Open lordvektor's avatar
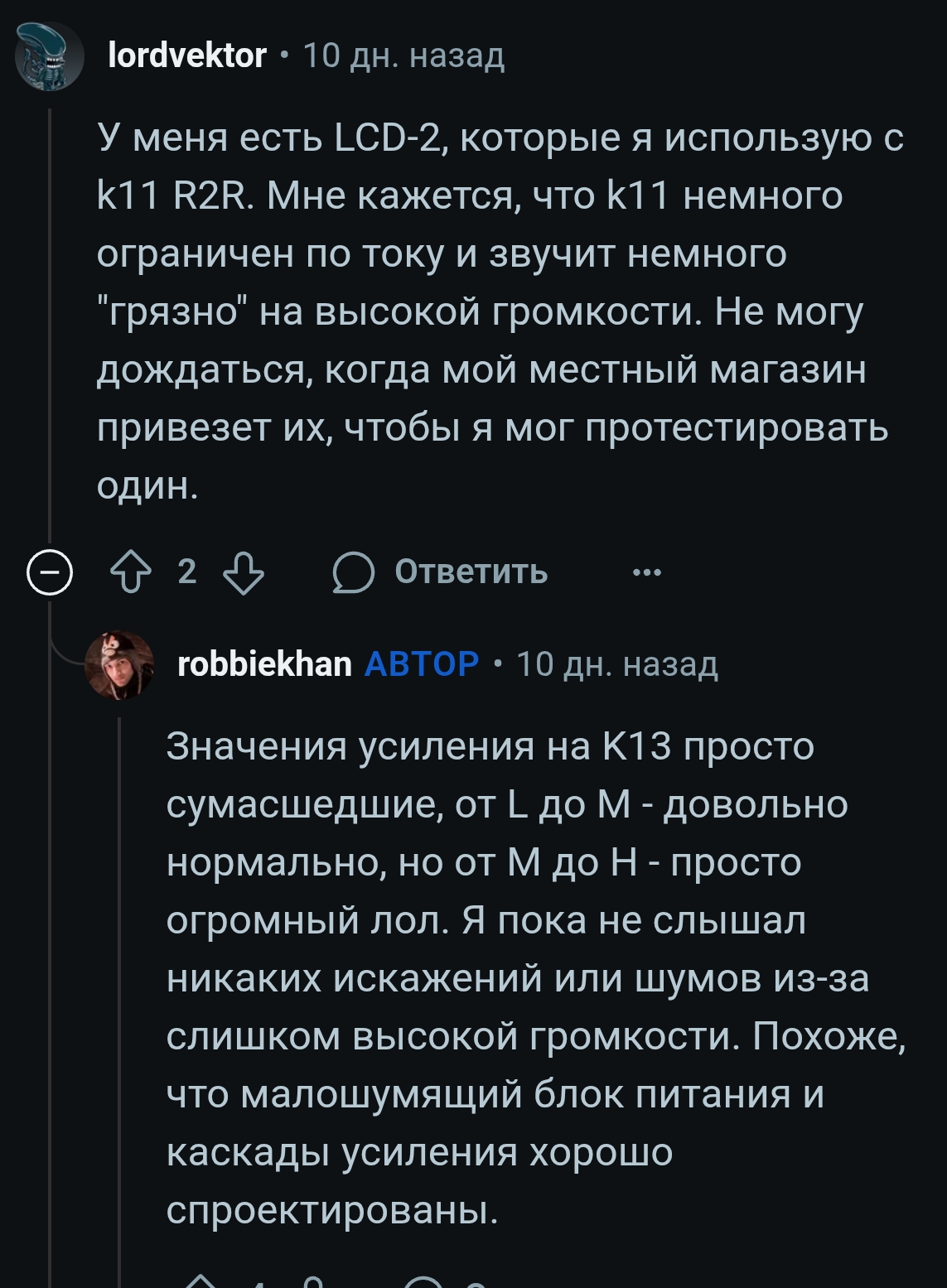 coord(50,56)
